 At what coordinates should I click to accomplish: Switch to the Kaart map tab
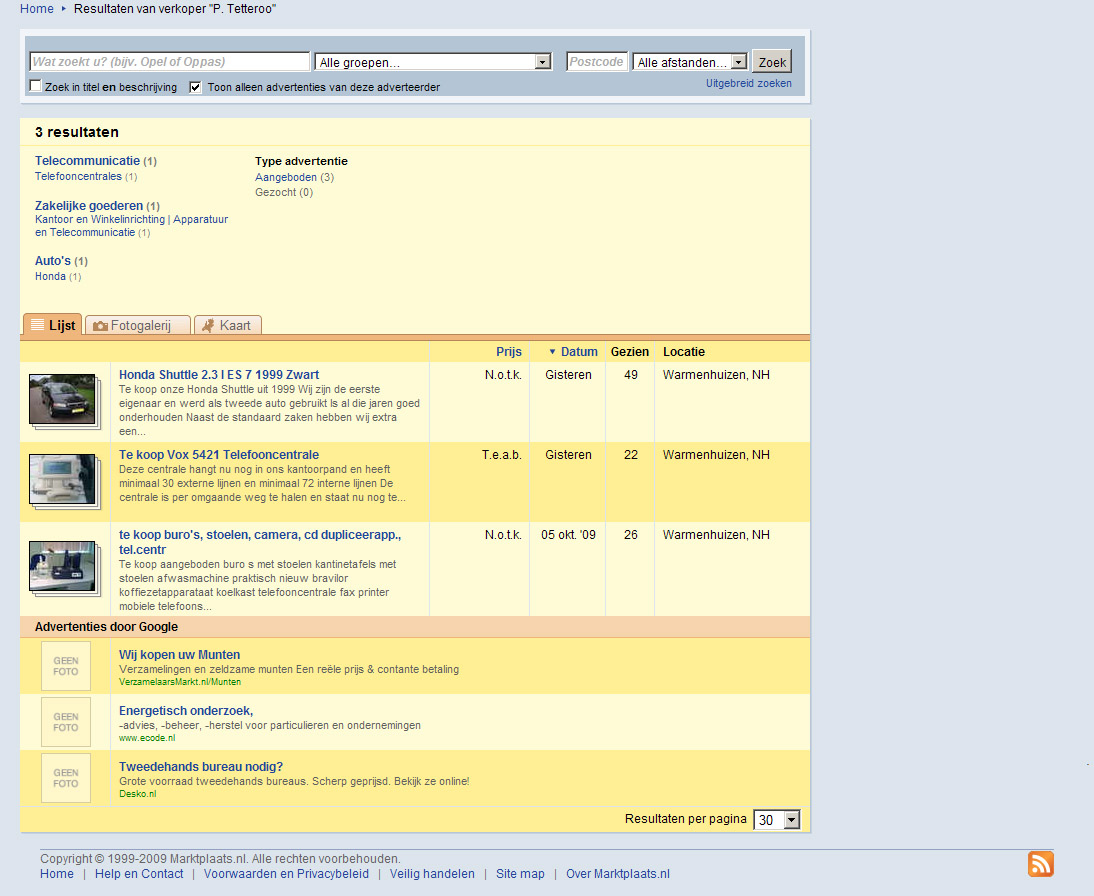(227, 325)
